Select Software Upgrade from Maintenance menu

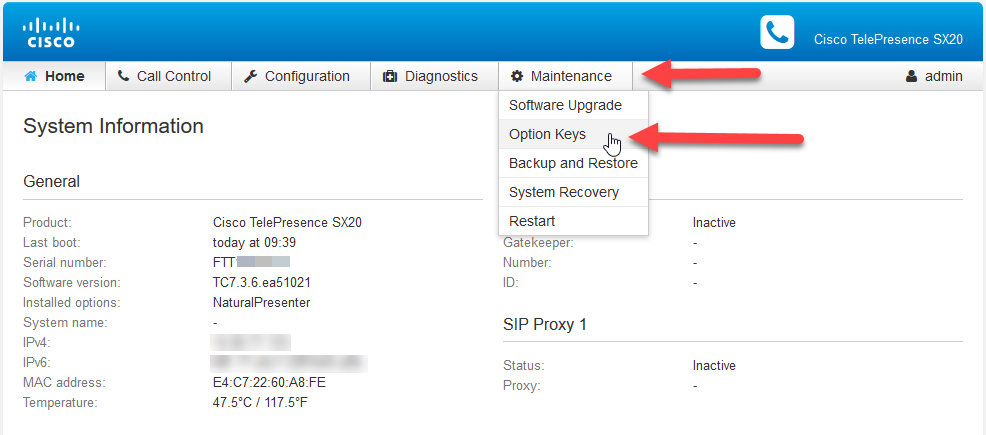point(573,105)
